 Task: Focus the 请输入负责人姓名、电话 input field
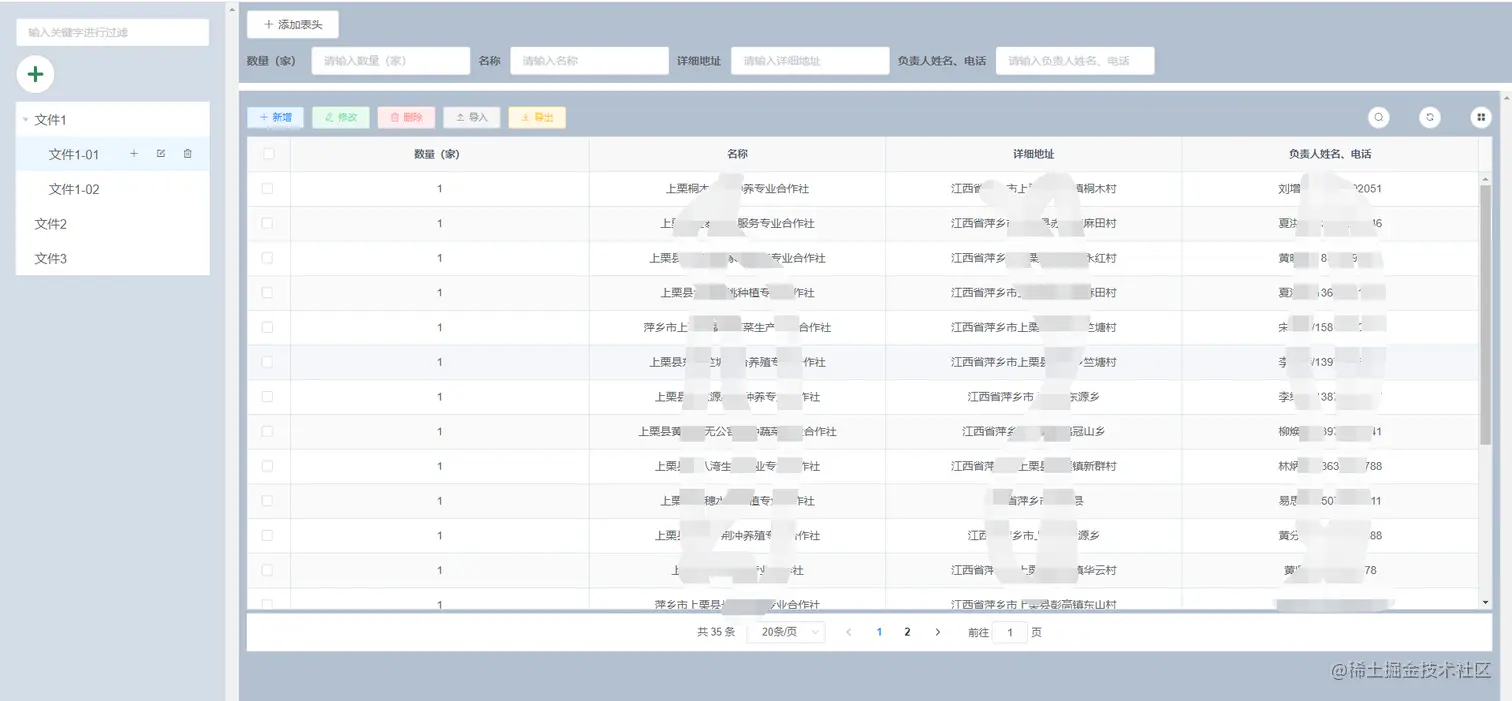1075,61
